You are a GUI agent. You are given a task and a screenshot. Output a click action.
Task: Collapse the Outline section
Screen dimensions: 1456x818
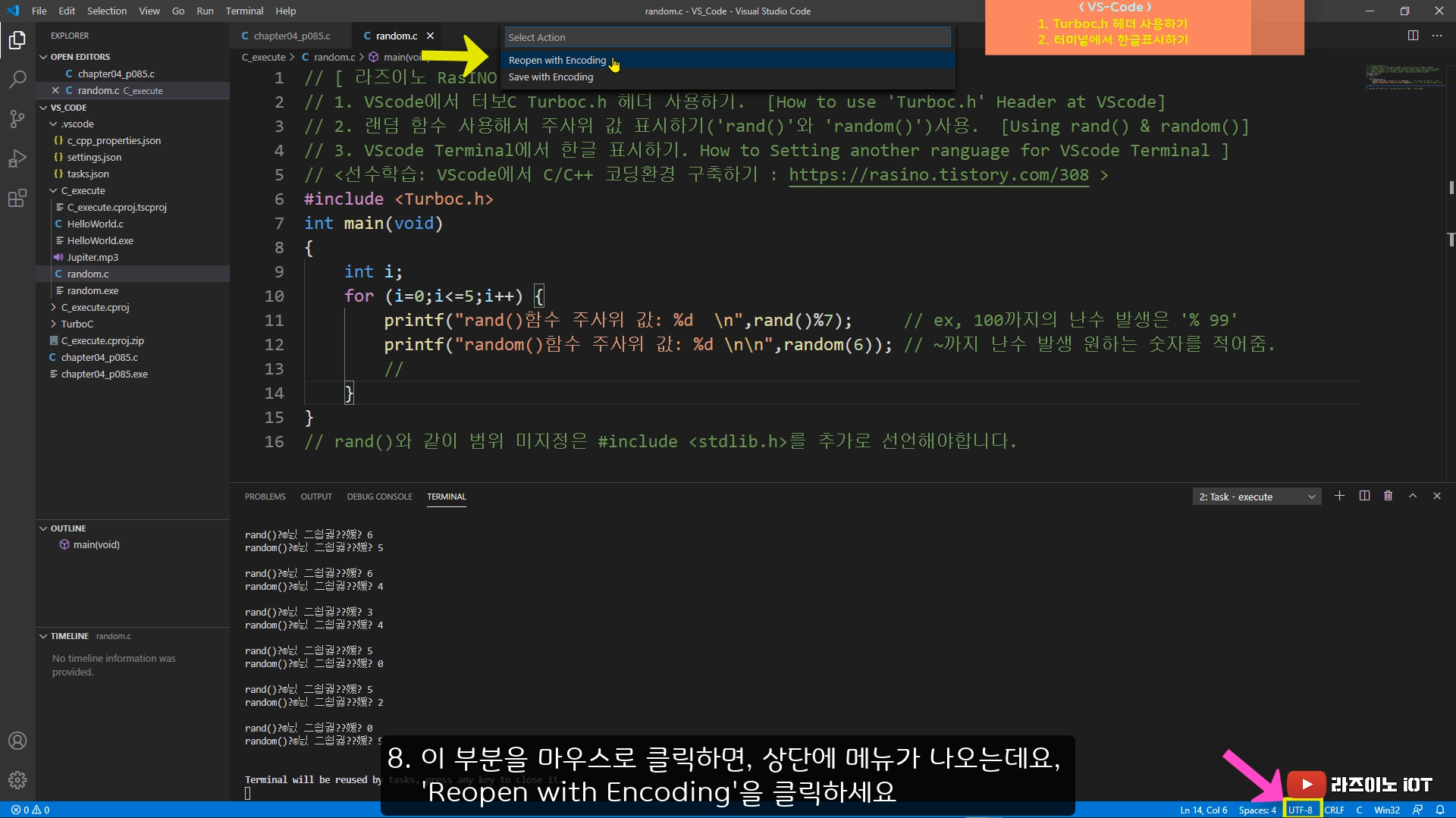67,528
